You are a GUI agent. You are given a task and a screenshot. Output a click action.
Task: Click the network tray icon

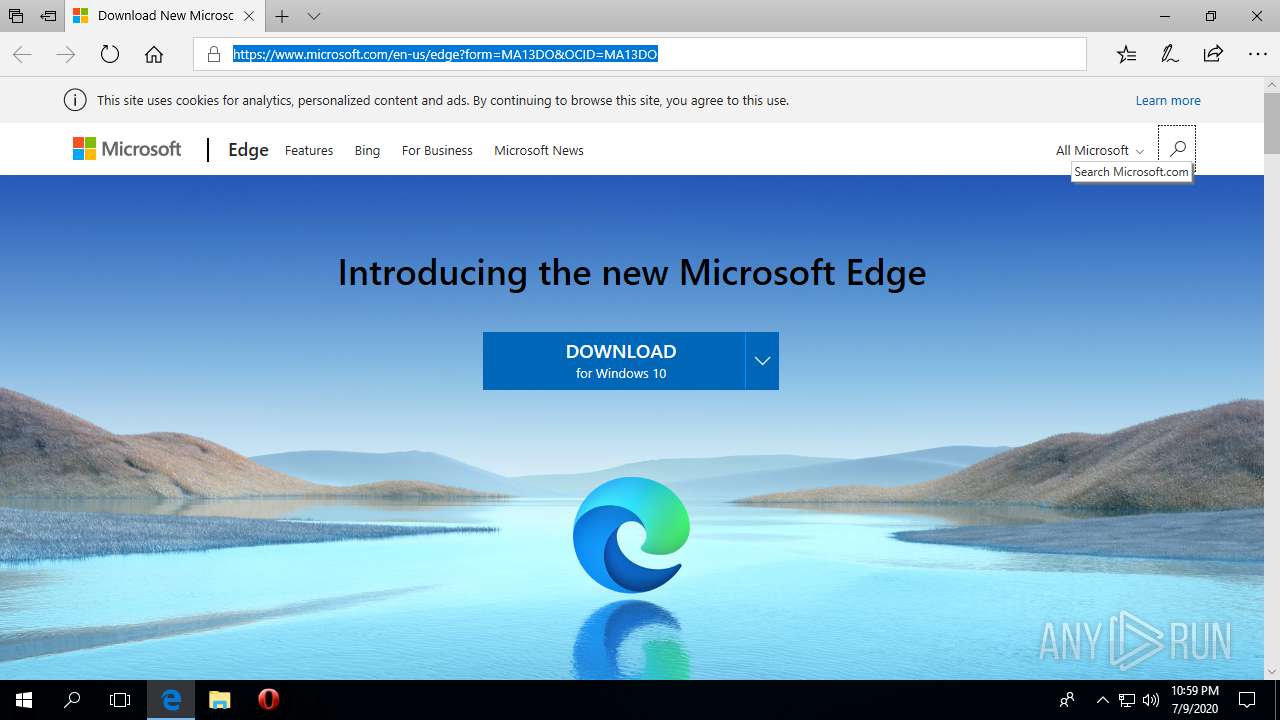coord(1127,700)
